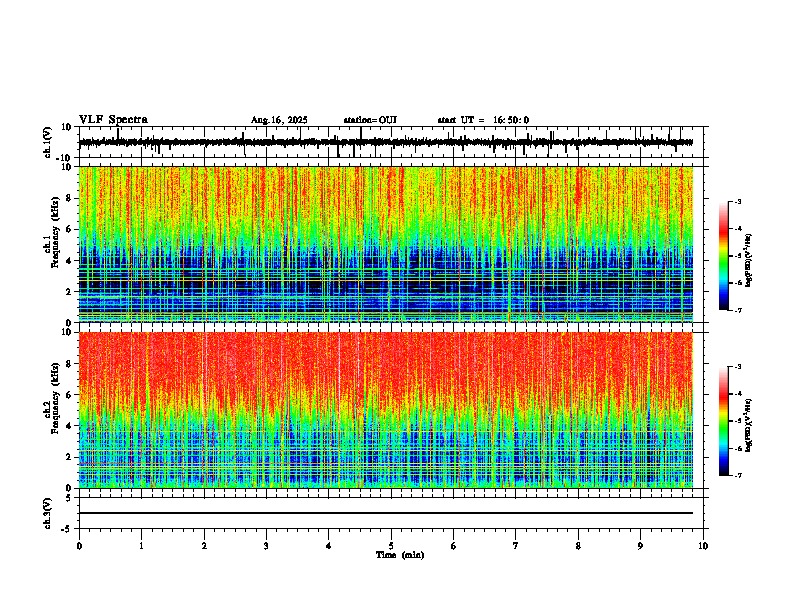Click the ch.1 "Frequency (kHz)" axis label
792x612 pixels.
pyautogui.click(x=54, y=232)
